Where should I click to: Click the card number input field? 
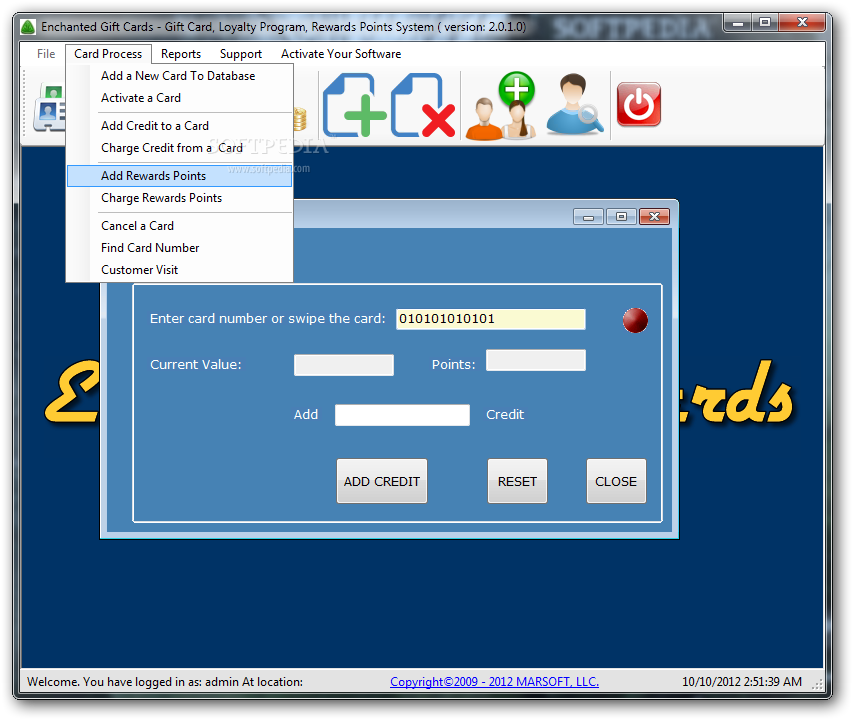491,319
